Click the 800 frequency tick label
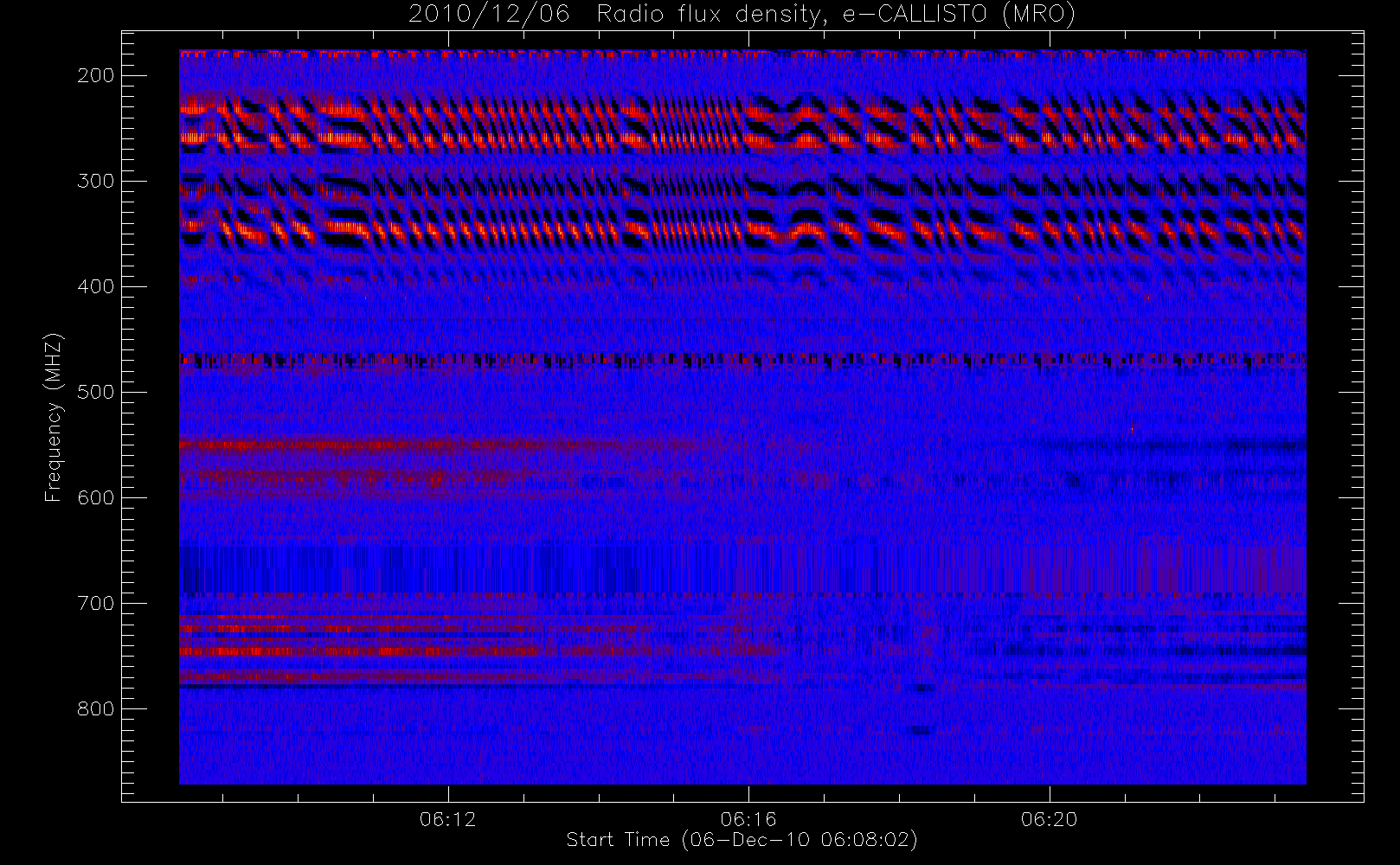The height and width of the screenshot is (865, 1400). pos(96,708)
